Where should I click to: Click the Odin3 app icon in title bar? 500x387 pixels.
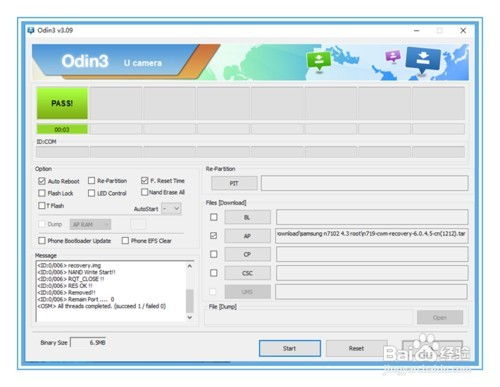click(x=31, y=30)
